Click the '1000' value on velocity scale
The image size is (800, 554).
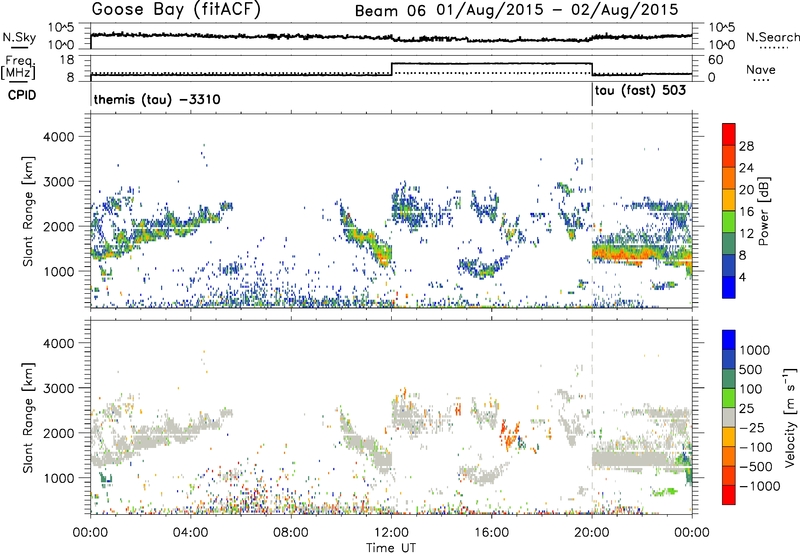coord(754,350)
